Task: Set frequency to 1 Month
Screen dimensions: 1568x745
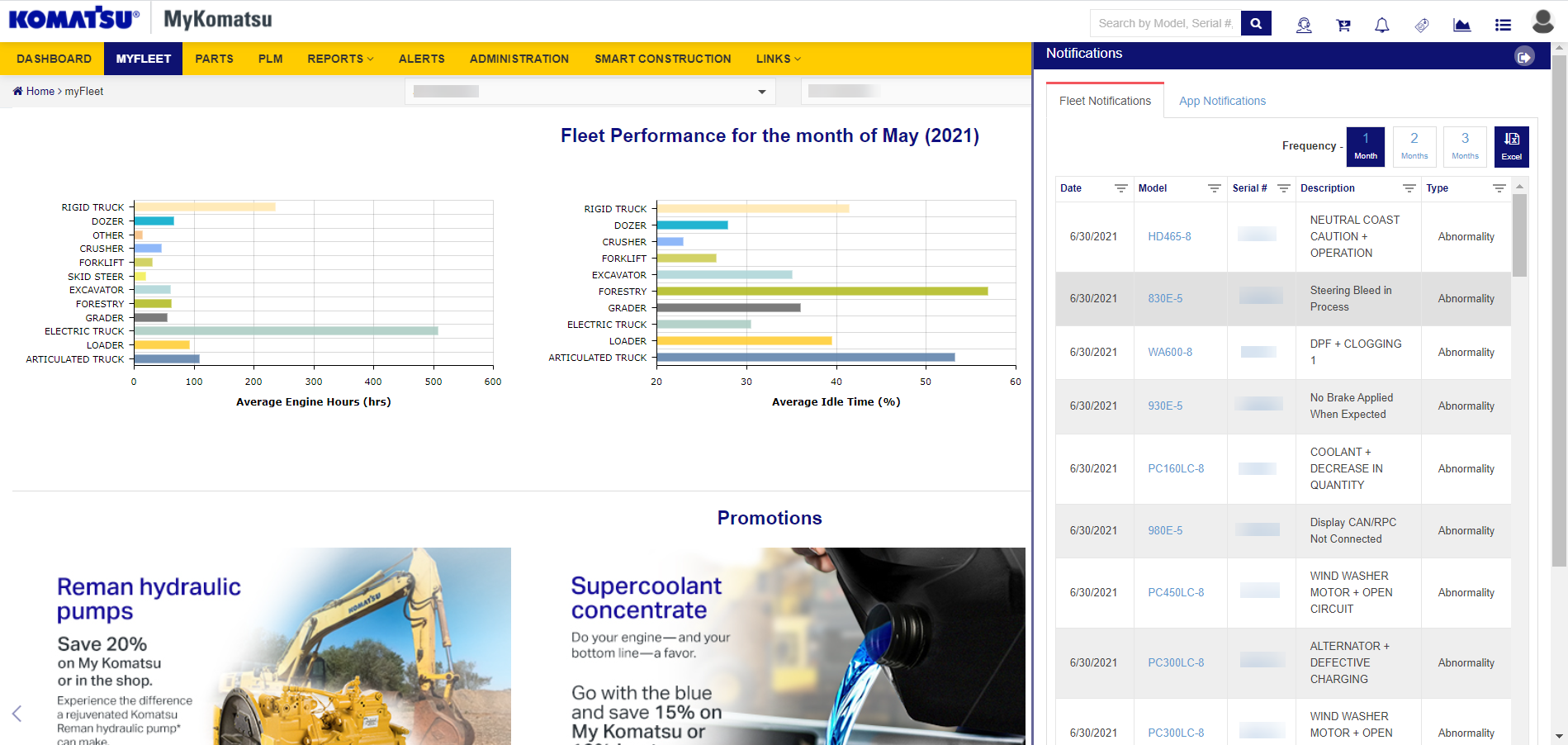Action: click(1366, 147)
